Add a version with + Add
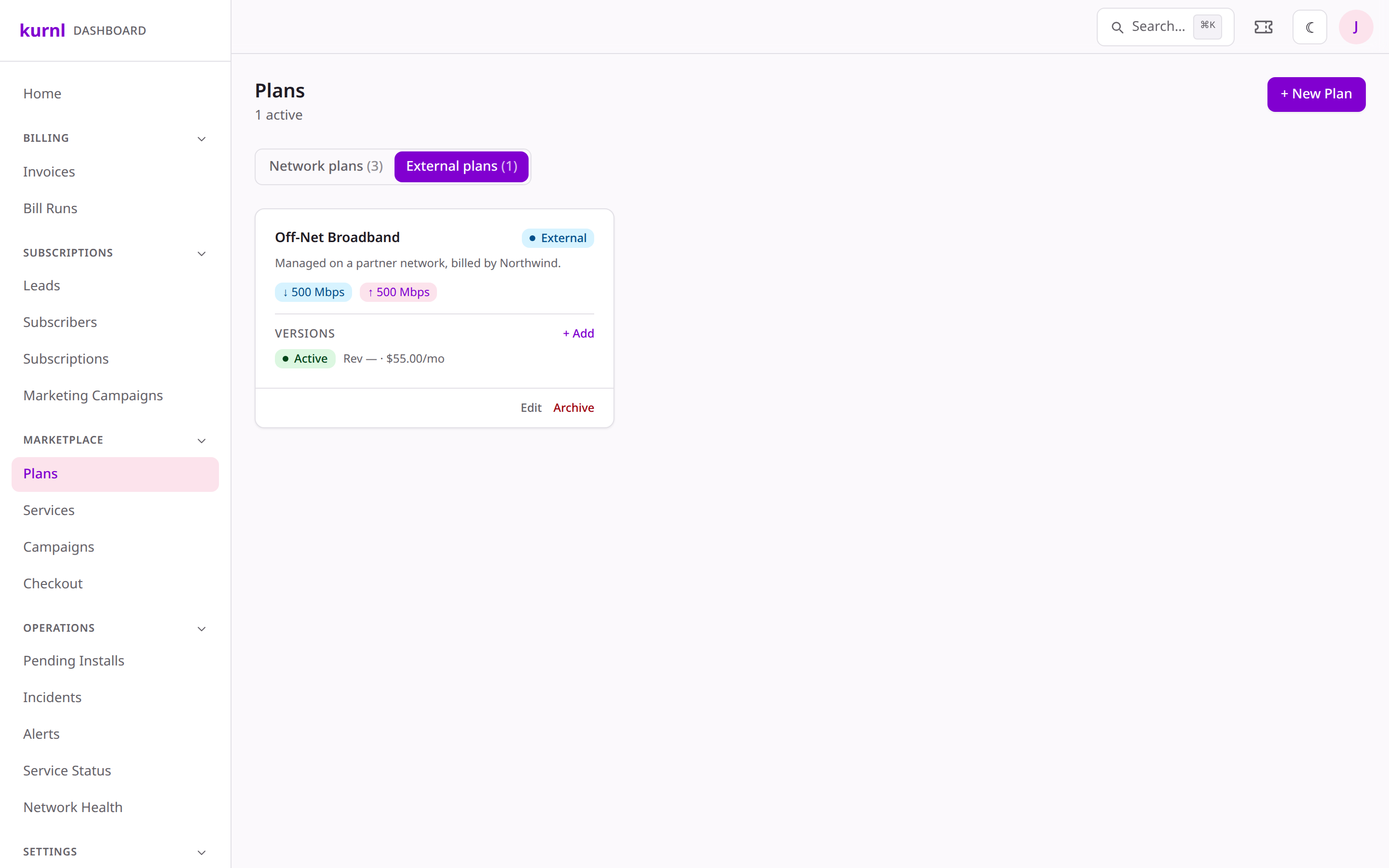 [578, 334]
